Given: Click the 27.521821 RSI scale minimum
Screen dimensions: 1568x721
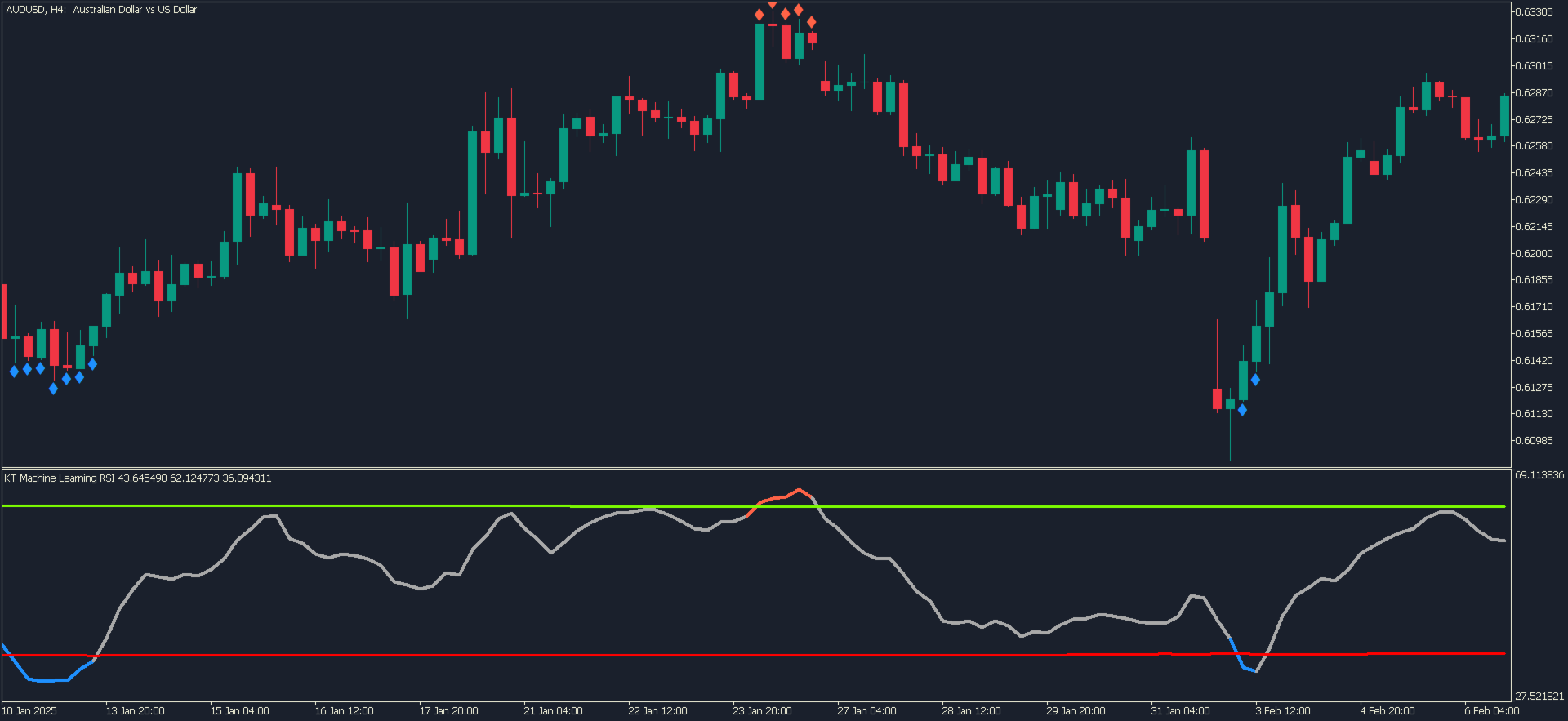Looking at the screenshot, I should (x=1539, y=697).
